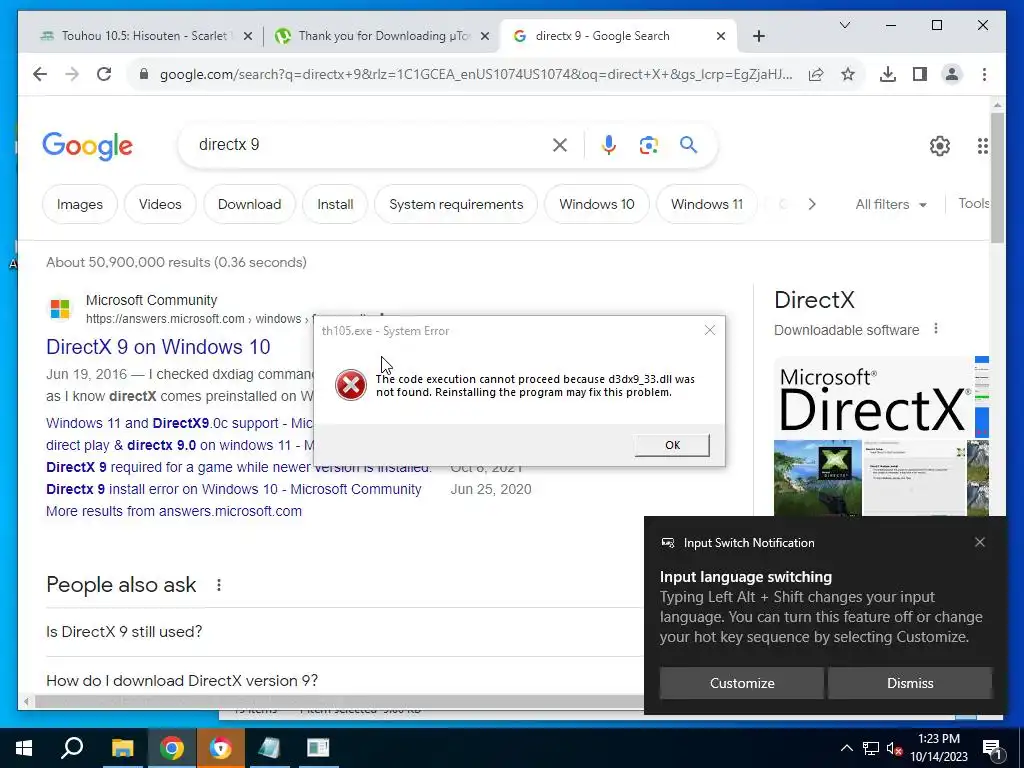Viewport: 1024px width, 768px height.
Task: Open the network tray icon
Action: click(x=871, y=748)
